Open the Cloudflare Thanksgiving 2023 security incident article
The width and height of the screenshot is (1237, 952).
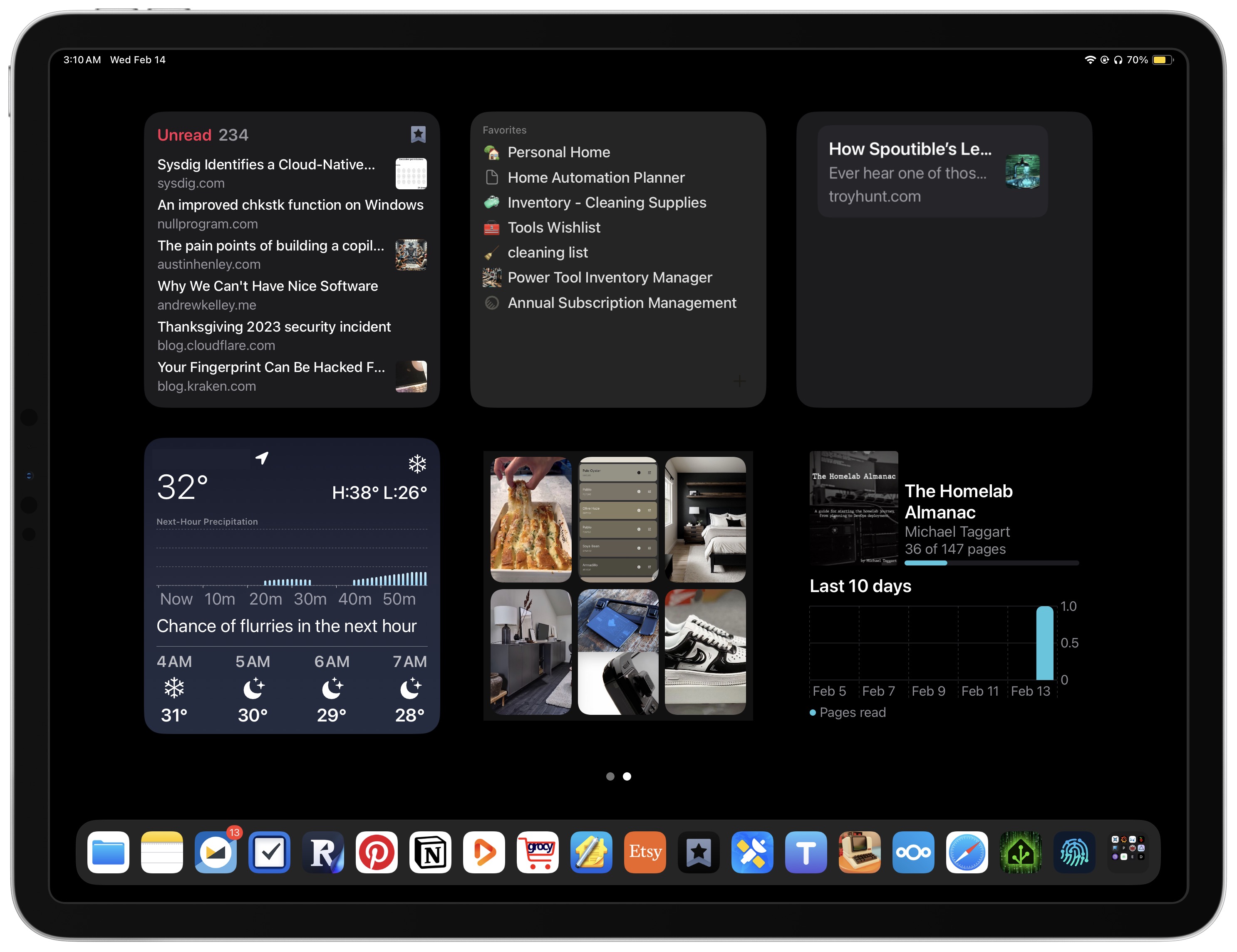click(x=273, y=327)
